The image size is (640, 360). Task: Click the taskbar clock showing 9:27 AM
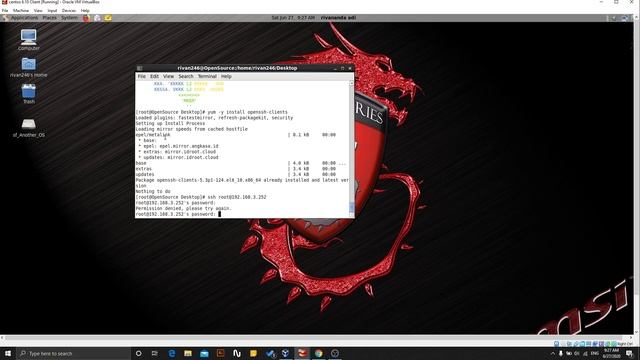(x=611, y=353)
